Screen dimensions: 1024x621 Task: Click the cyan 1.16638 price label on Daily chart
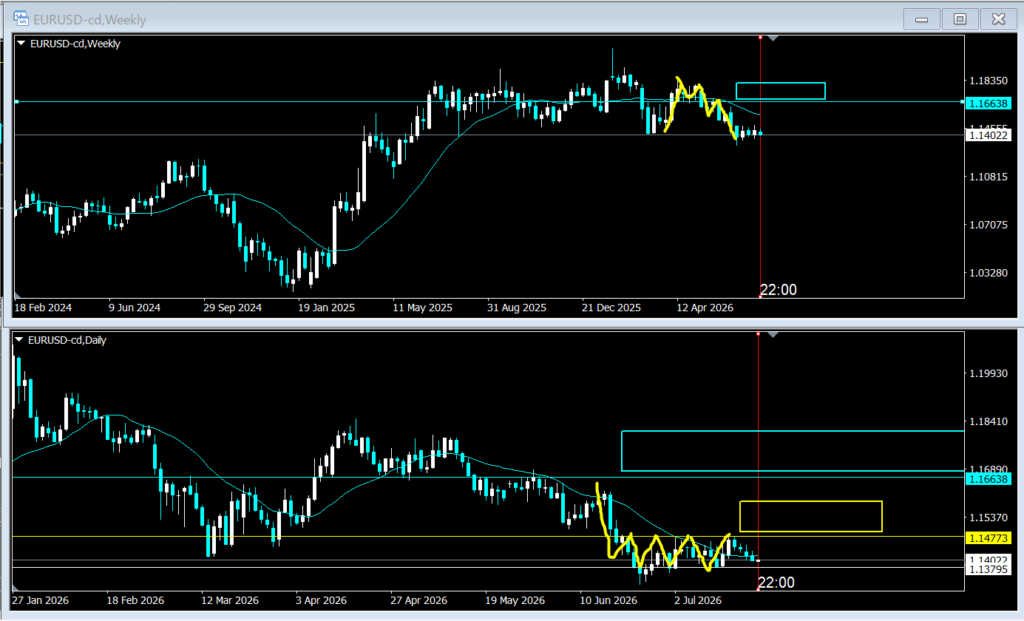pos(988,479)
